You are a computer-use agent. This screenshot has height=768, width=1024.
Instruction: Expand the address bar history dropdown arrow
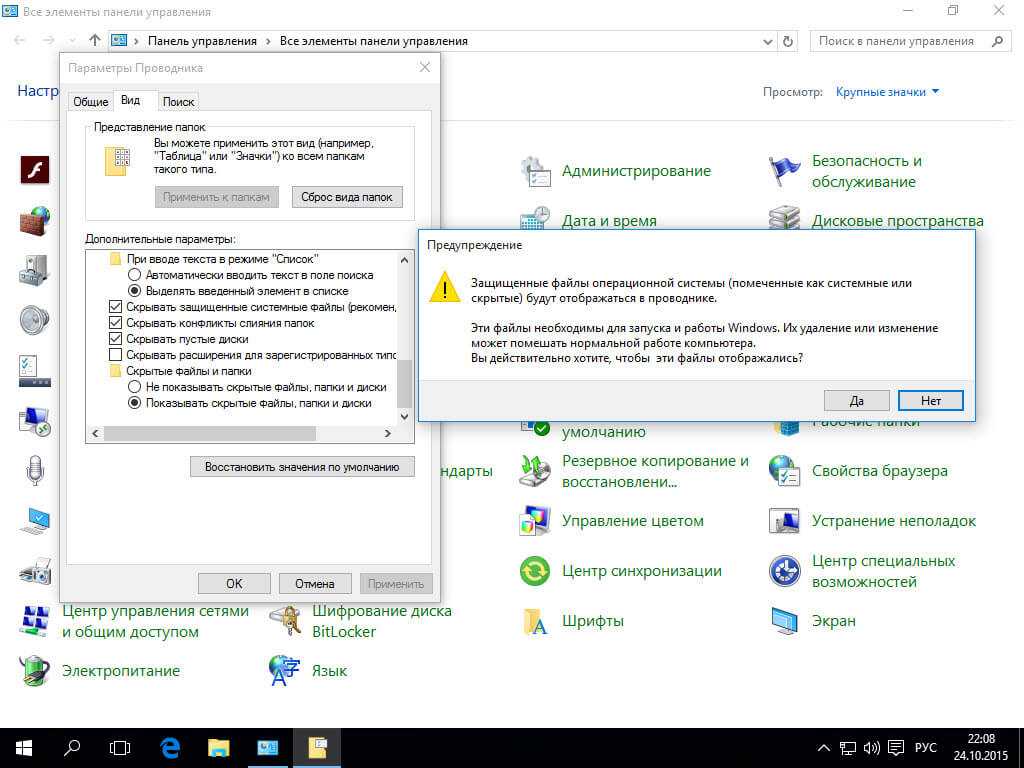767,41
